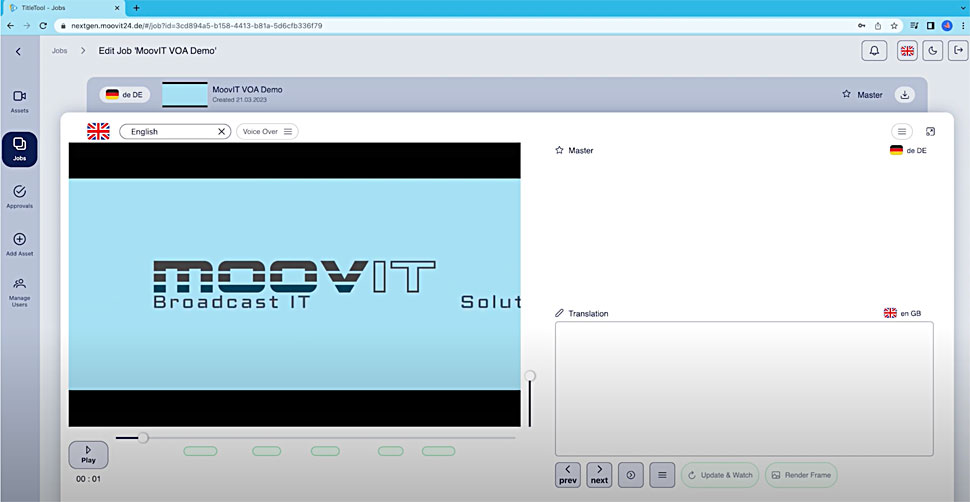Open the Voice Over dropdown menu
970x502 pixels.
coord(267,132)
